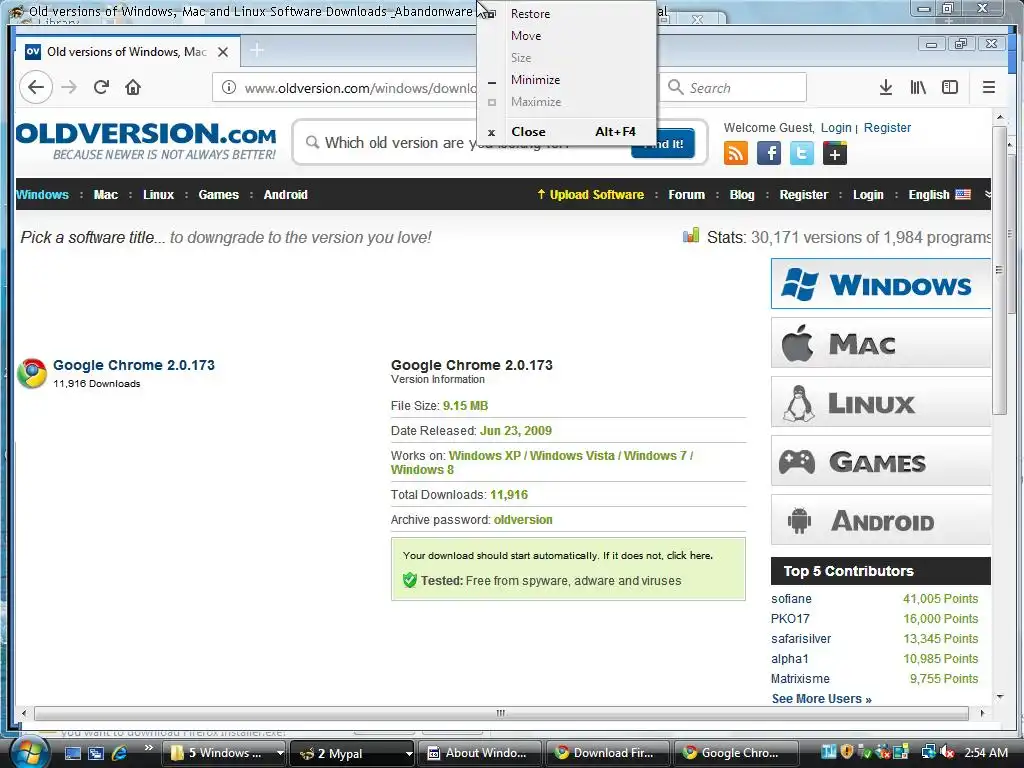Click the 2:54 AM clock

click(986, 753)
